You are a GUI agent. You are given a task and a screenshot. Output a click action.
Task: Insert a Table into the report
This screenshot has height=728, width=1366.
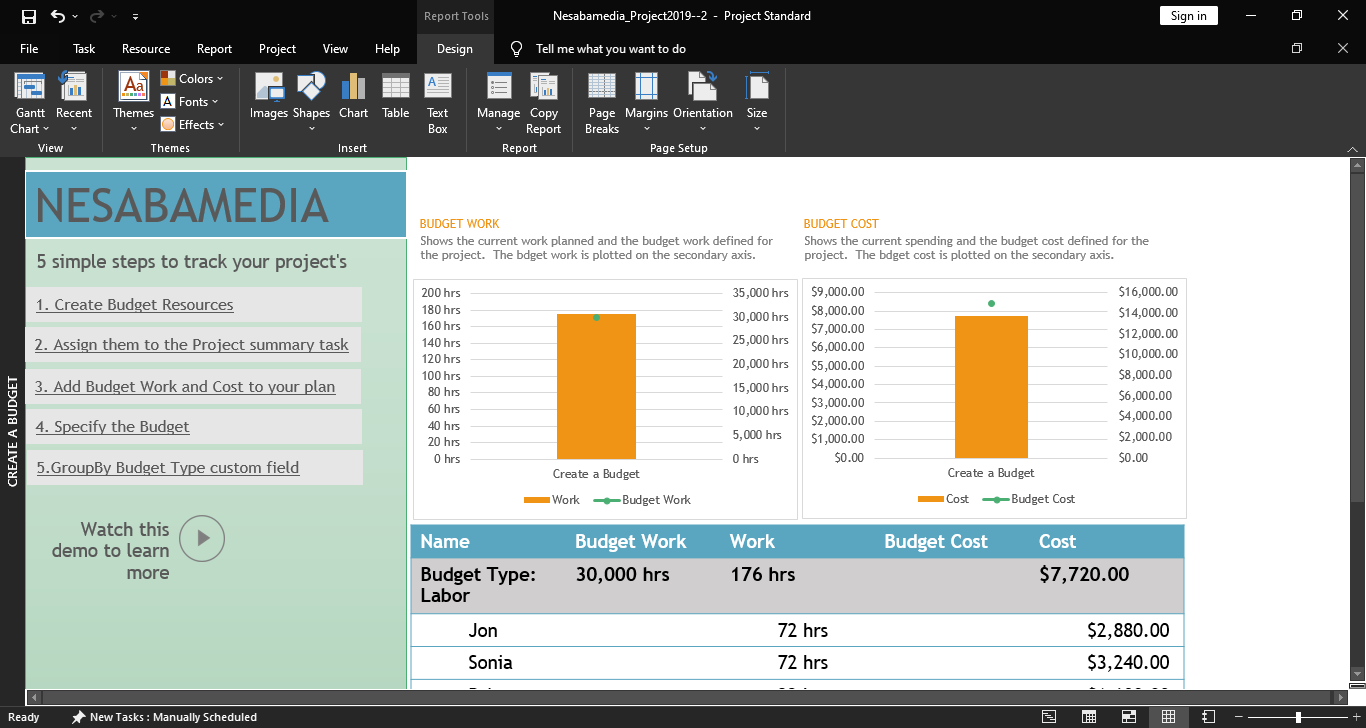click(x=396, y=96)
